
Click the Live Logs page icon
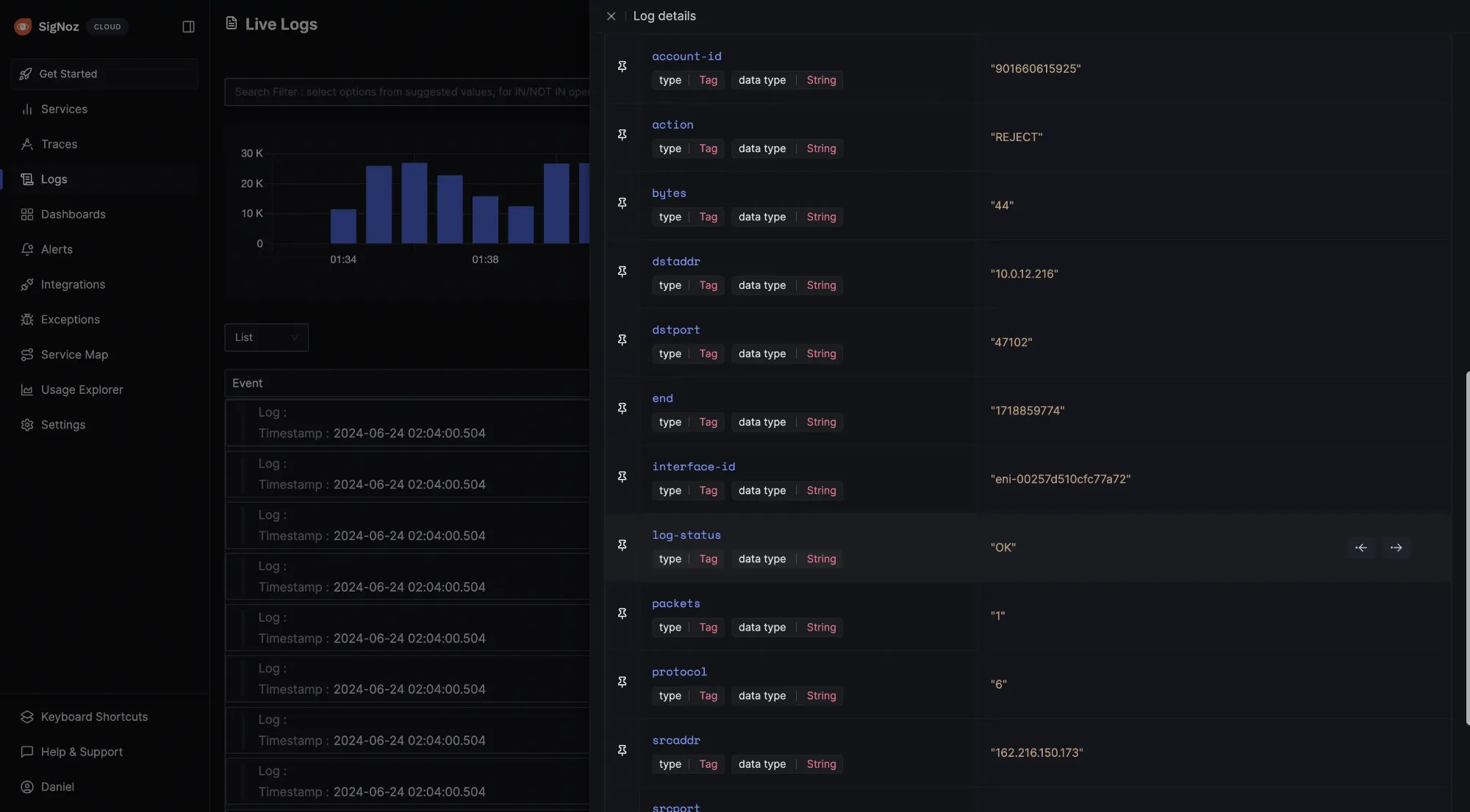pos(232,24)
